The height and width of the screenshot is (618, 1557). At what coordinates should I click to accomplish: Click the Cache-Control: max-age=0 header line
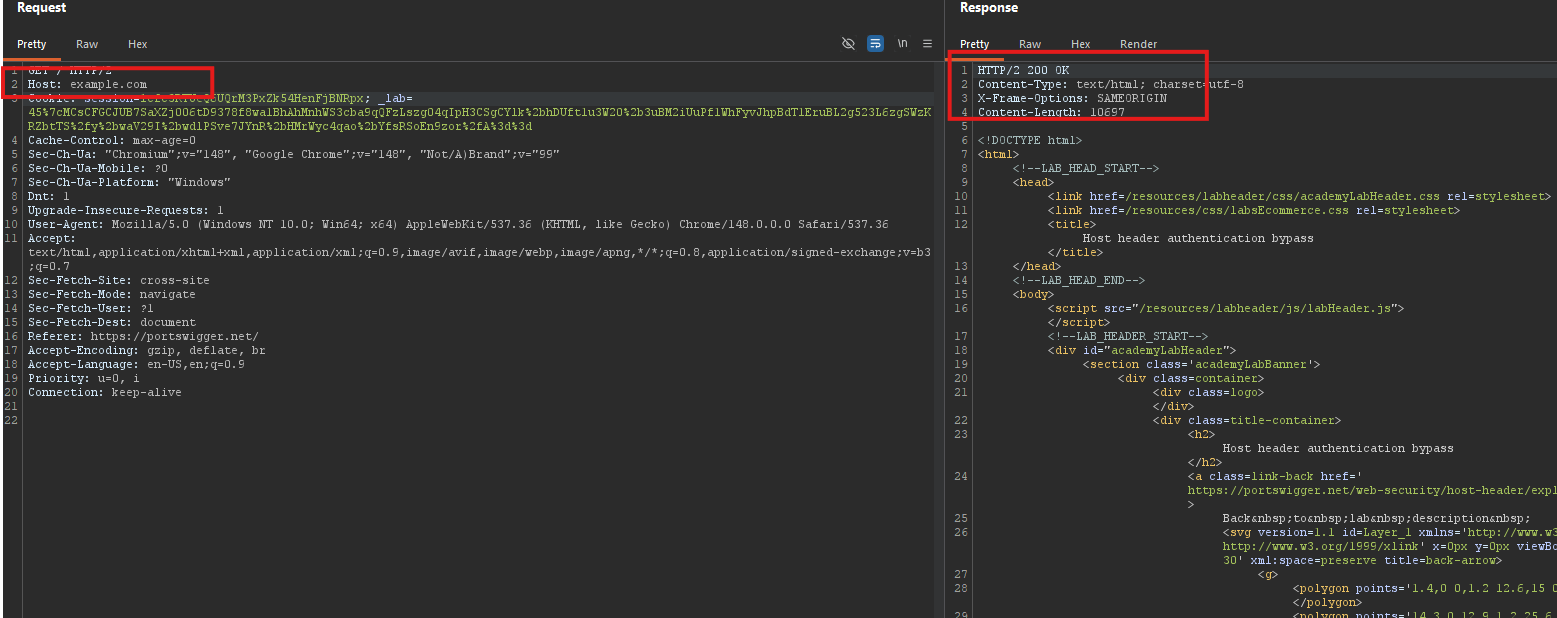point(112,141)
